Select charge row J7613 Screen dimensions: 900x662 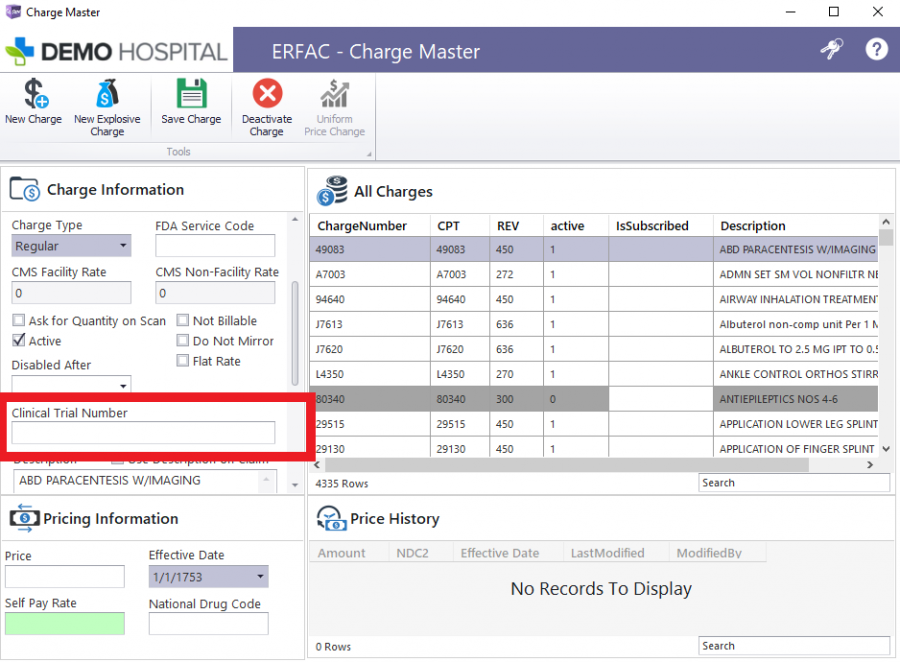[593, 324]
